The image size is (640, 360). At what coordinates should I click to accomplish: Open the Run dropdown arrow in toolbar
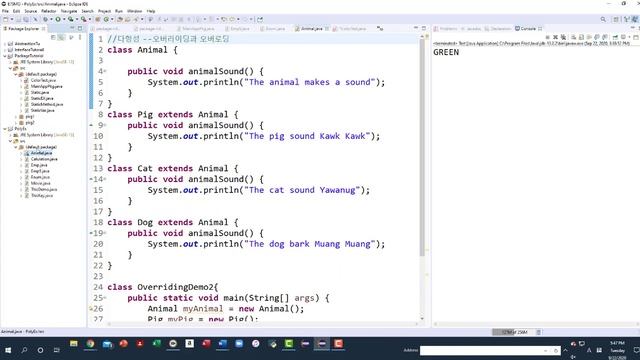tap(63, 19)
